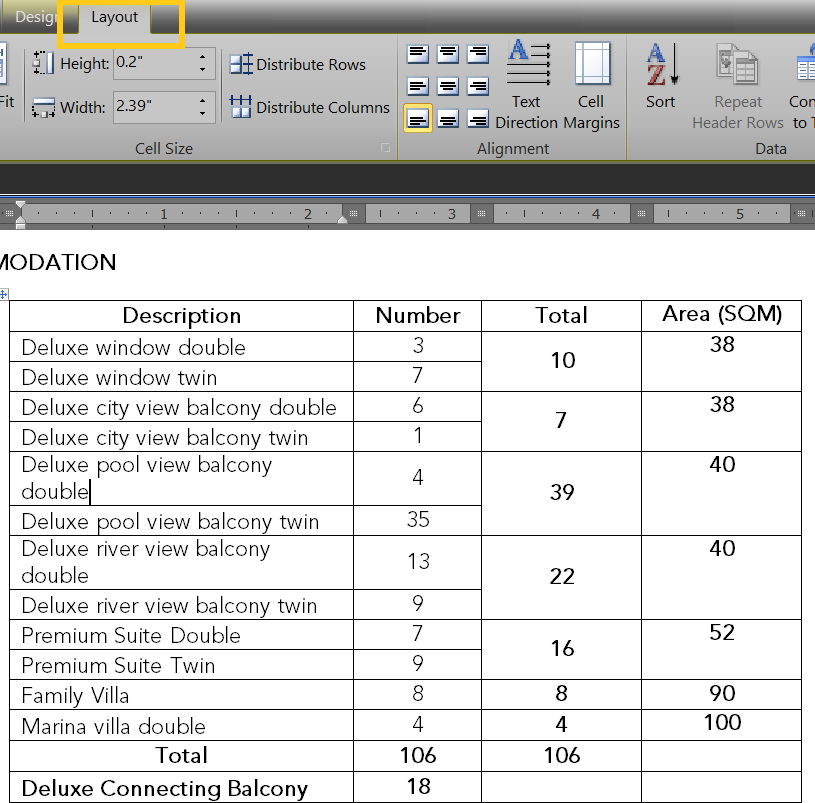Click the Width spinner arrows

click(x=203, y=107)
